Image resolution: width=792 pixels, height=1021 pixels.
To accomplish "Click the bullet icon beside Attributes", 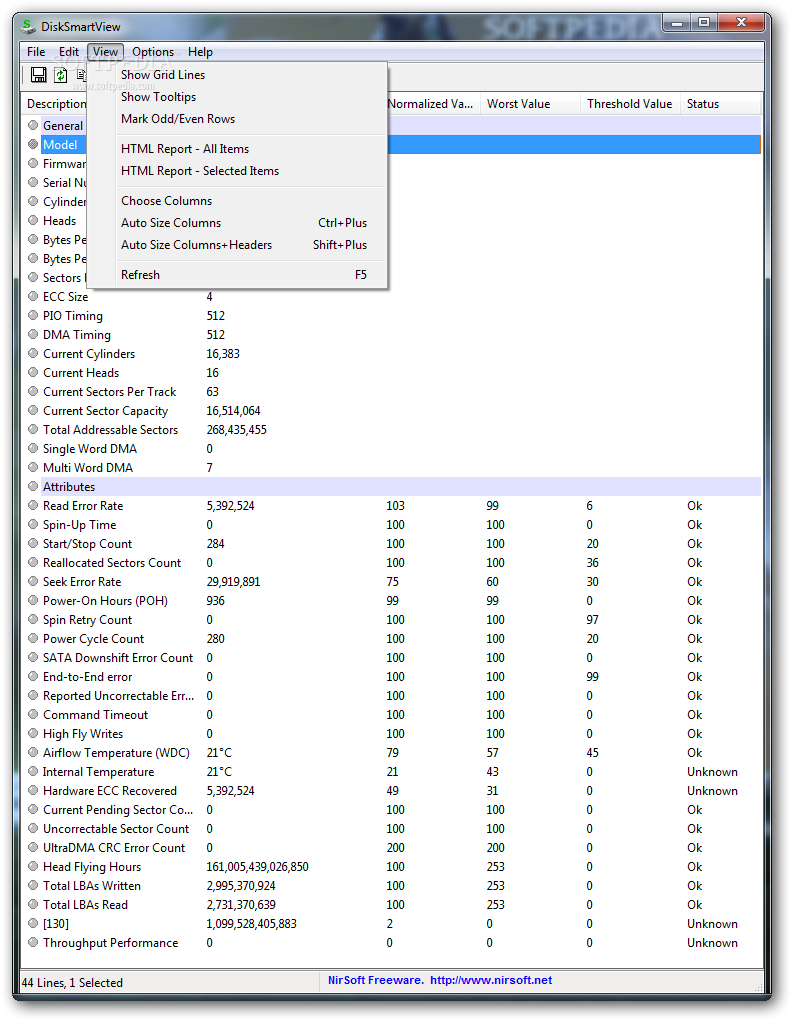I will point(33,486).
